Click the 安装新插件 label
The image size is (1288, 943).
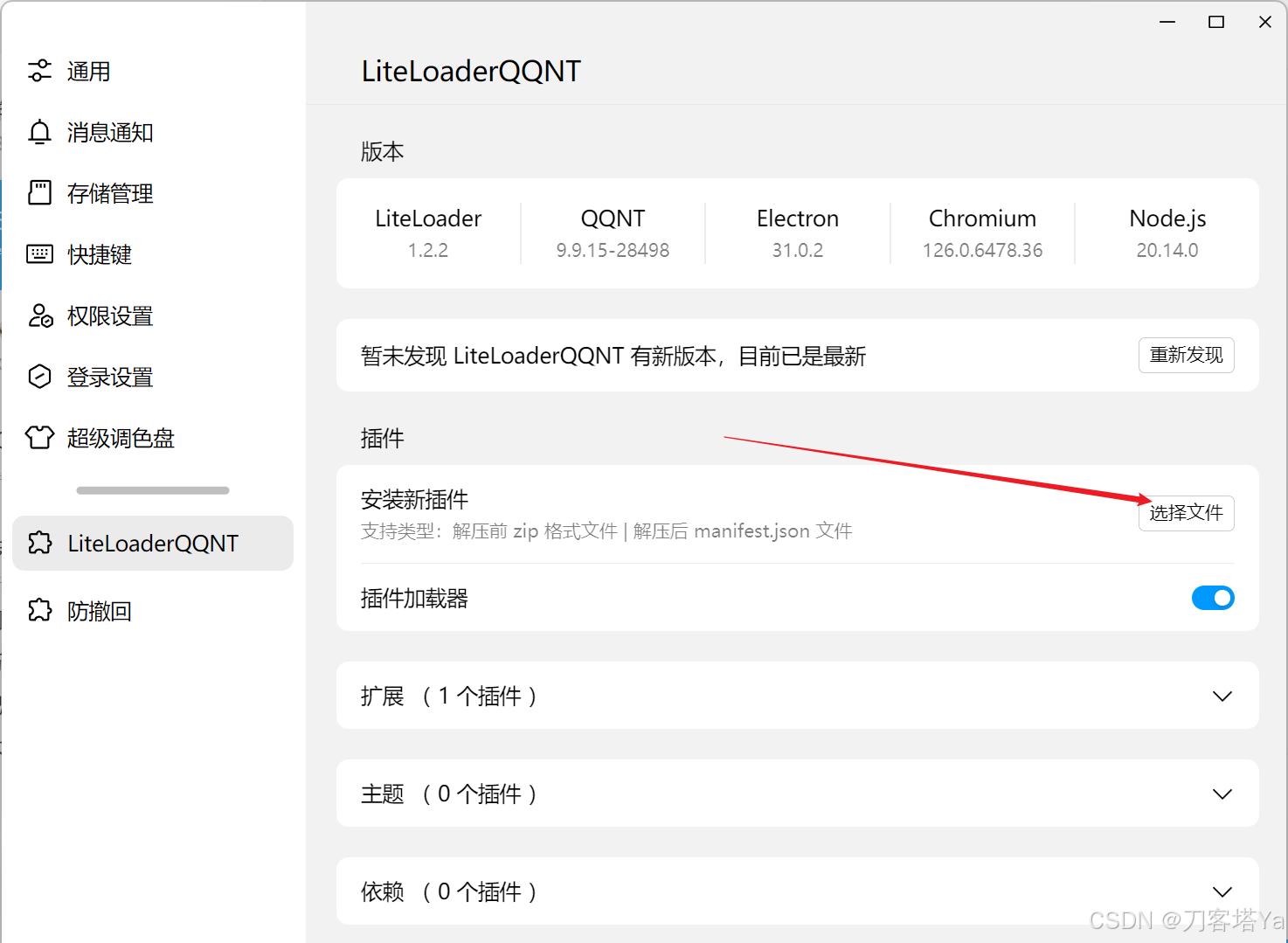414,500
